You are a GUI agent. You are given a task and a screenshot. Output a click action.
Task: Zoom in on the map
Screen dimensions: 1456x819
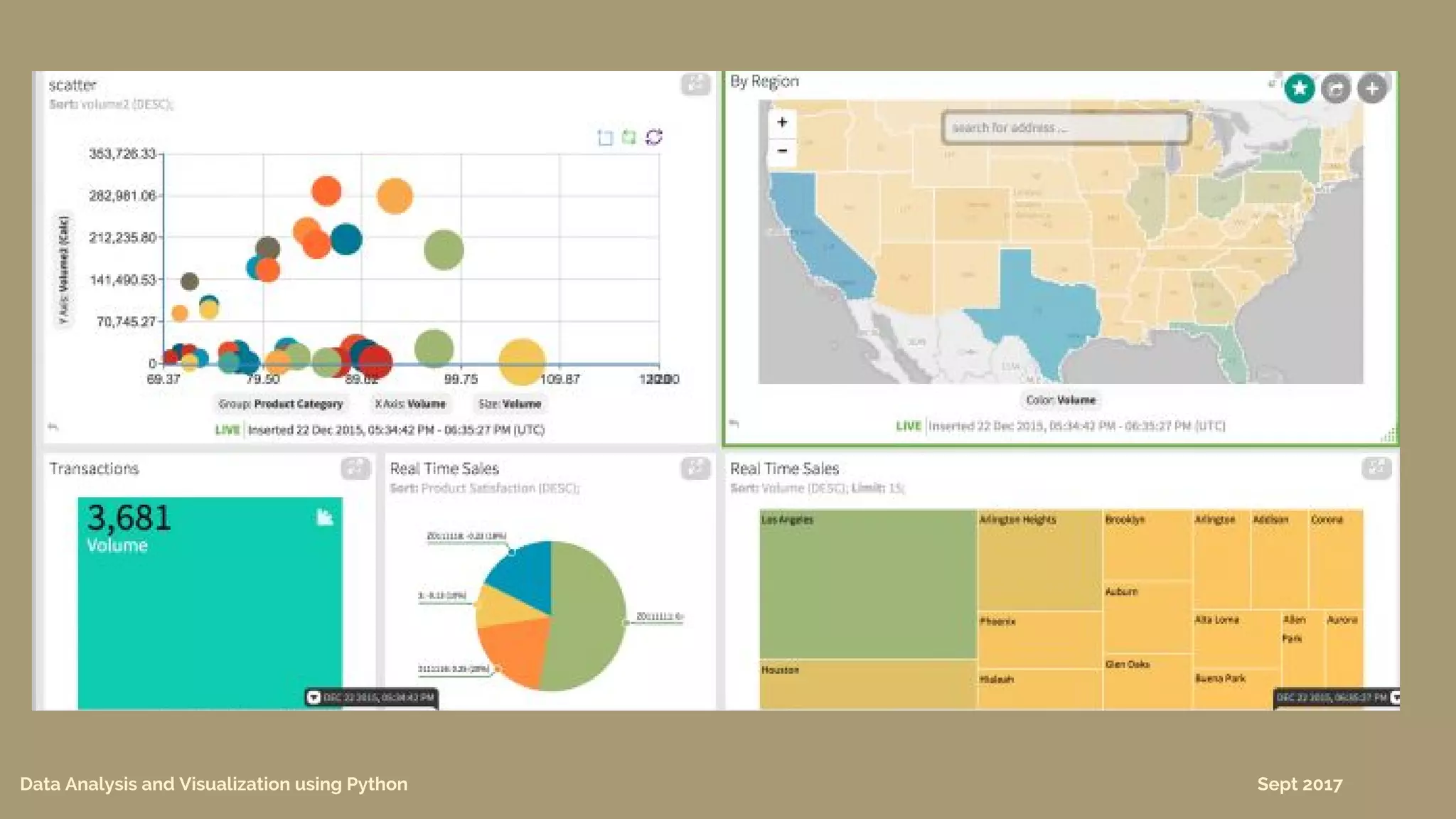pos(782,122)
